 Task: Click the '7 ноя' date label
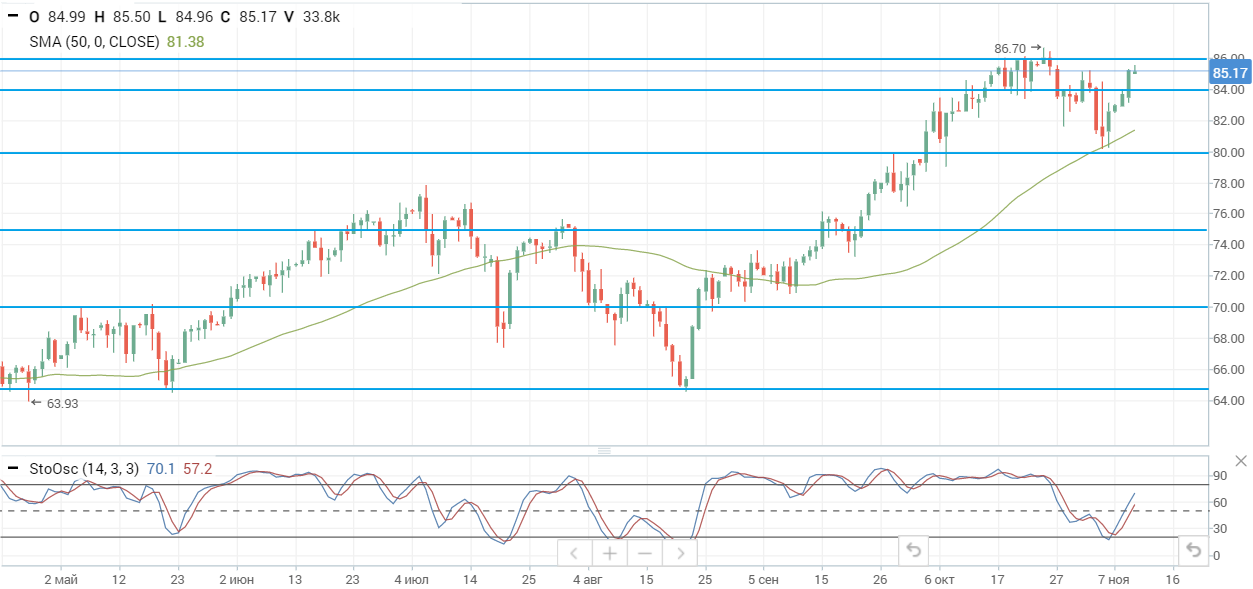pyautogui.click(x=1115, y=579)
